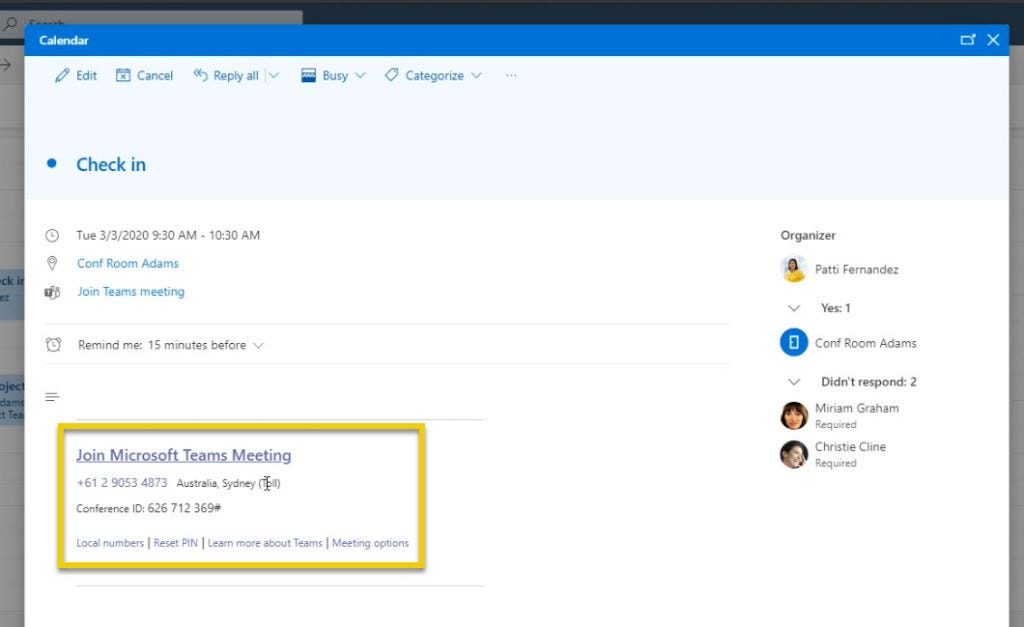This screenshot has width=1024, height=627.
Task: Click the description lines icon
Action: (52, 397)
